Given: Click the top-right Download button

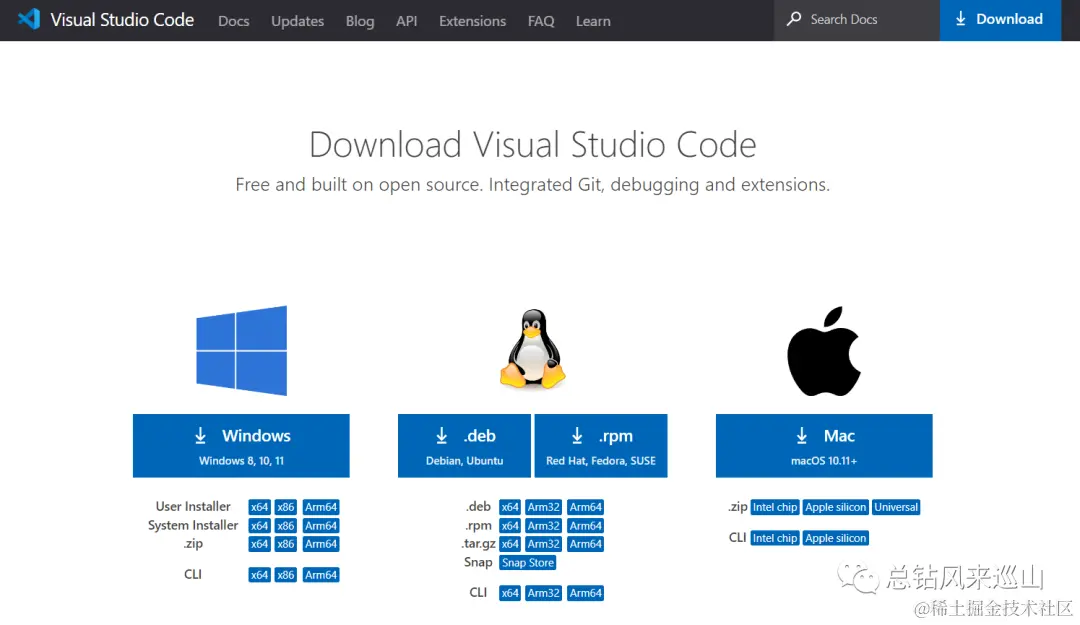Looking at the screenshot, I should pyautogui.click(x=1000, y=20).
